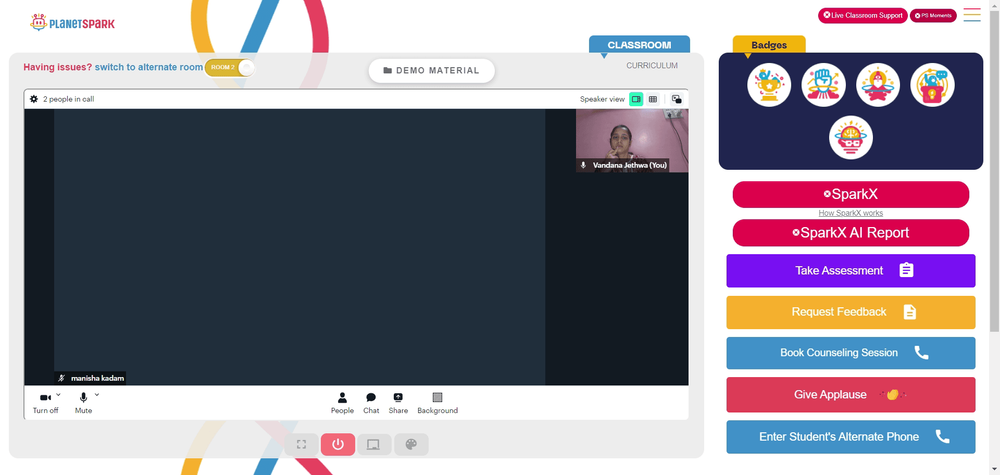Open the CLASSROOM tab

point(639,45)
